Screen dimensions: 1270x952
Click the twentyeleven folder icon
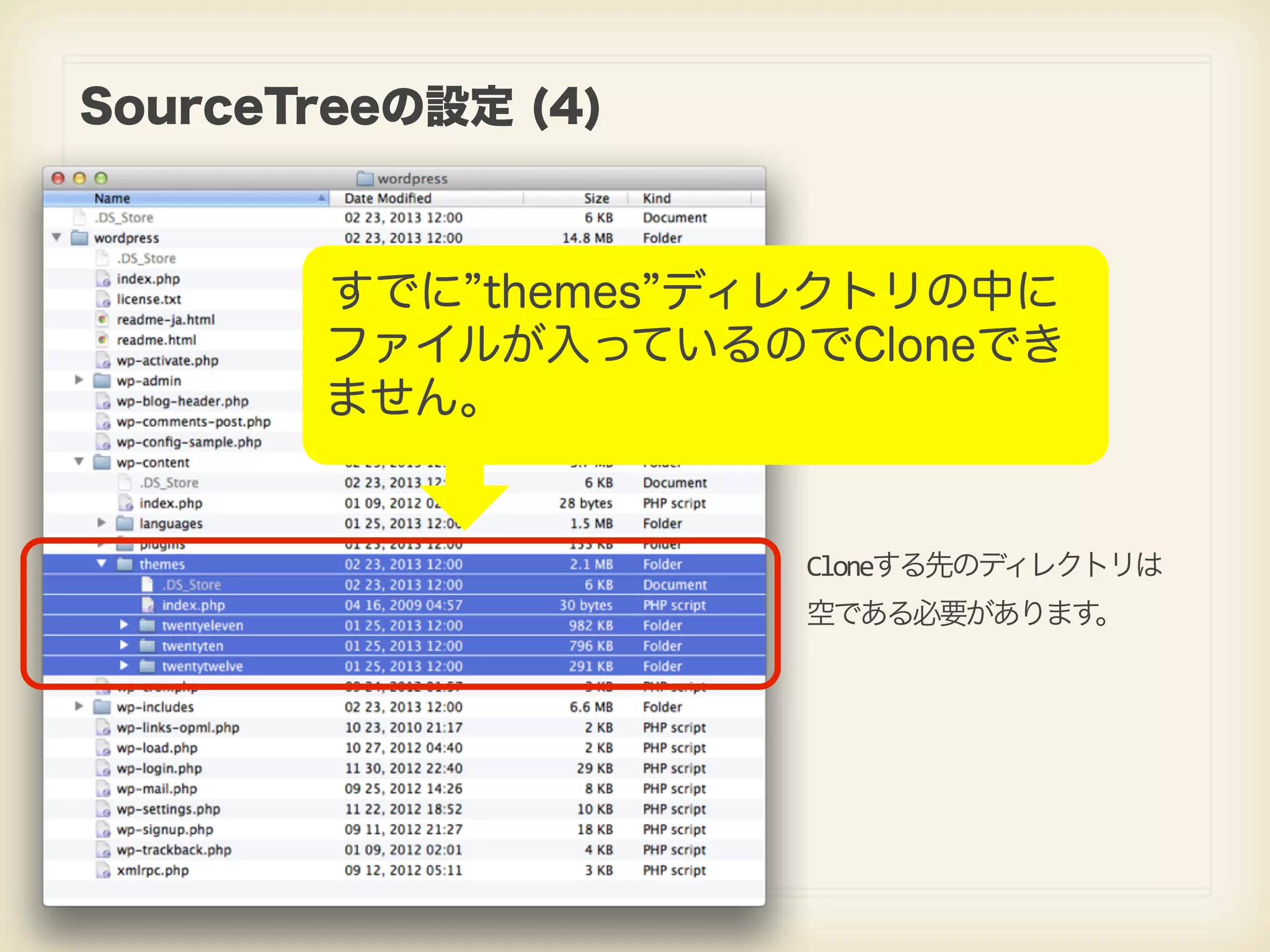tap(147, 625)
